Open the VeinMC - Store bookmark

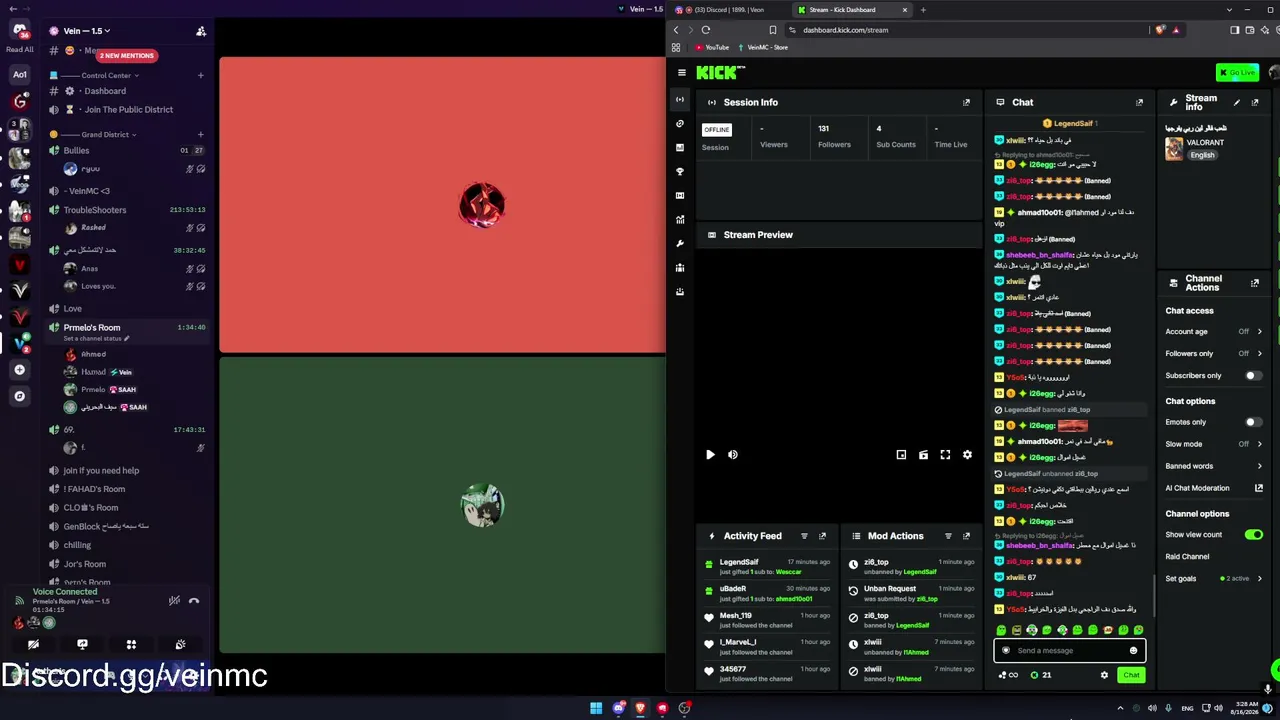coord(763,48)
